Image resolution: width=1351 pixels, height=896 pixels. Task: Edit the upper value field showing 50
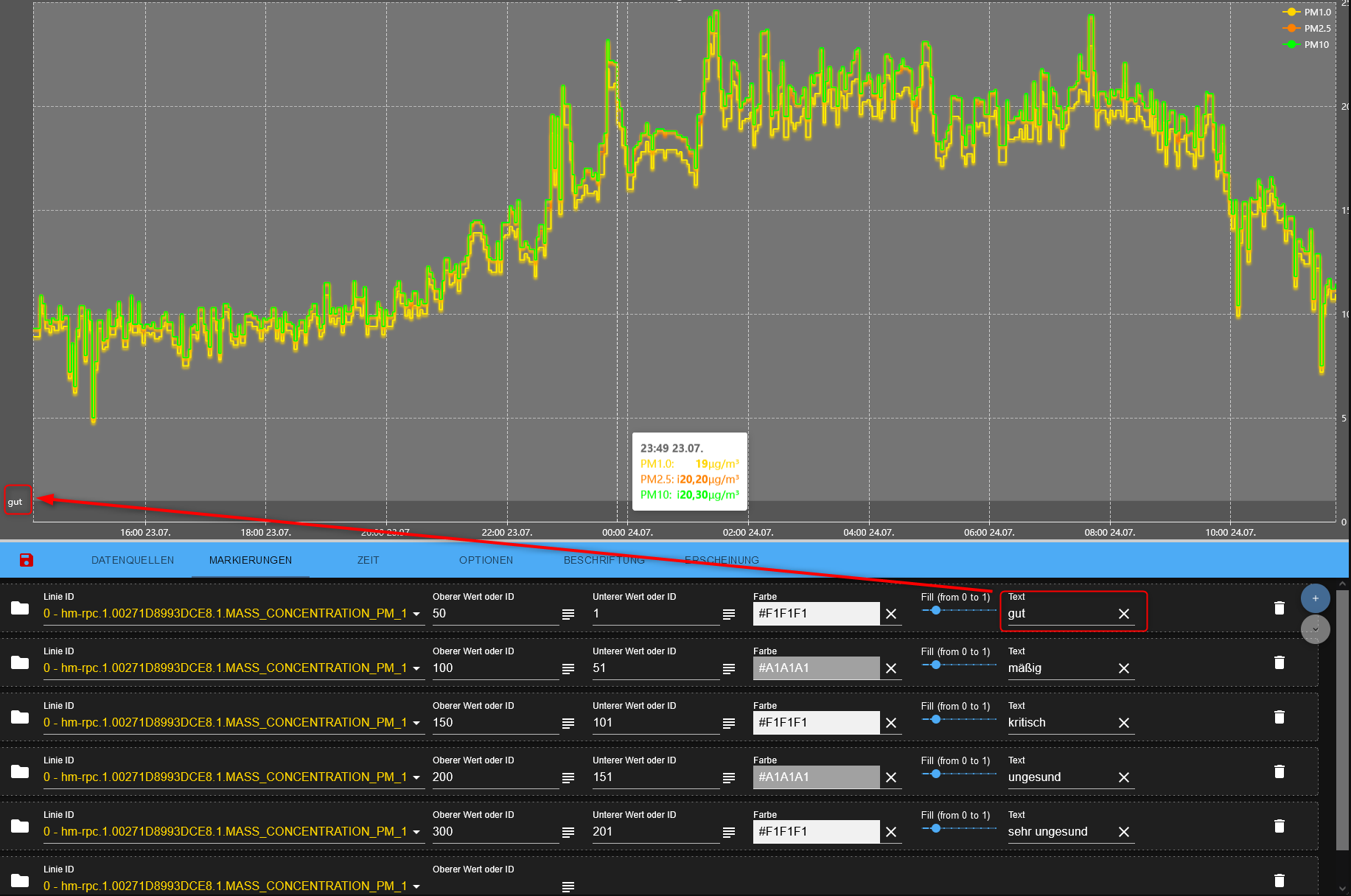495,614
